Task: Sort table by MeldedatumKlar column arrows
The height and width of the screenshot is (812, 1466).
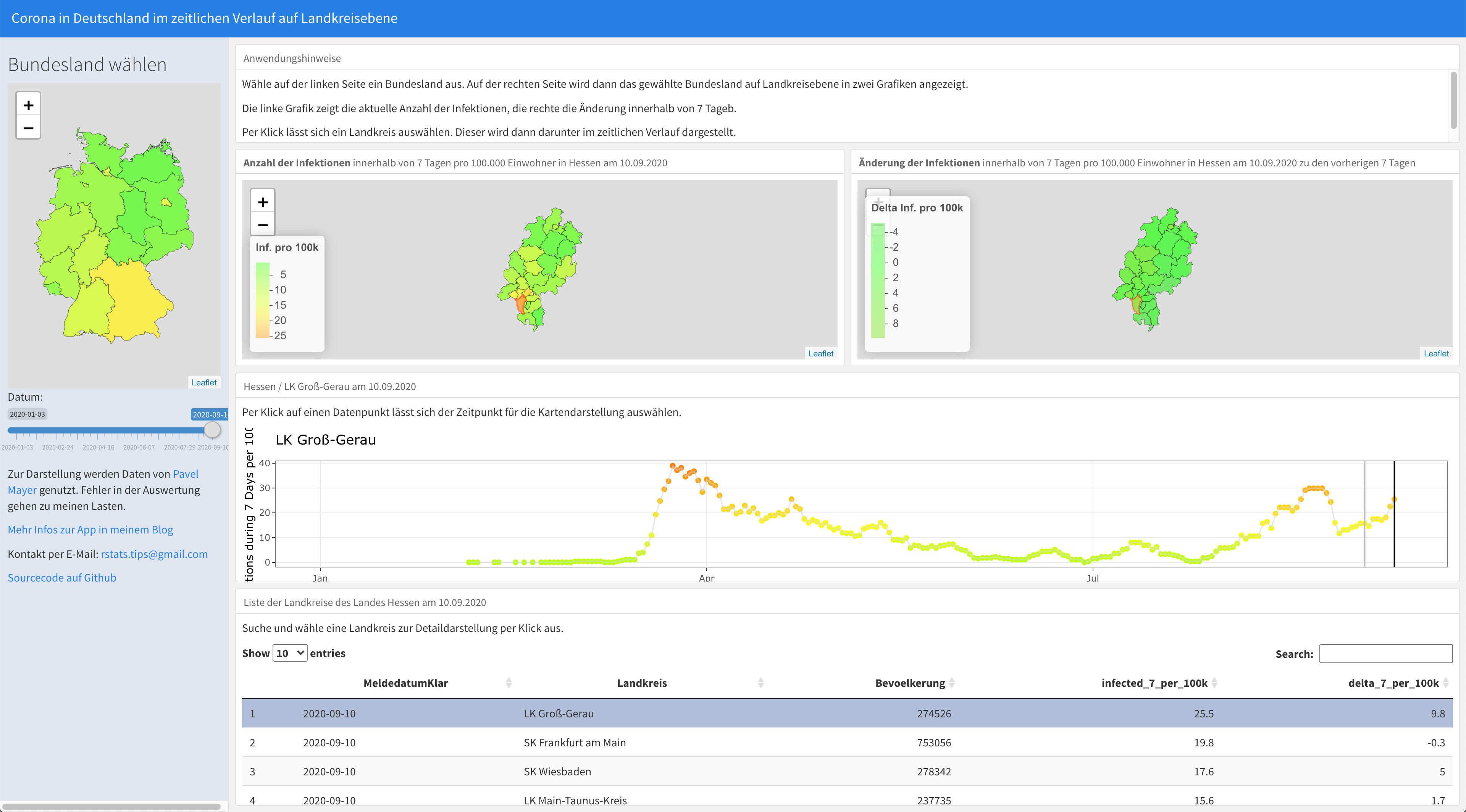Action: (x=509, y=683)
